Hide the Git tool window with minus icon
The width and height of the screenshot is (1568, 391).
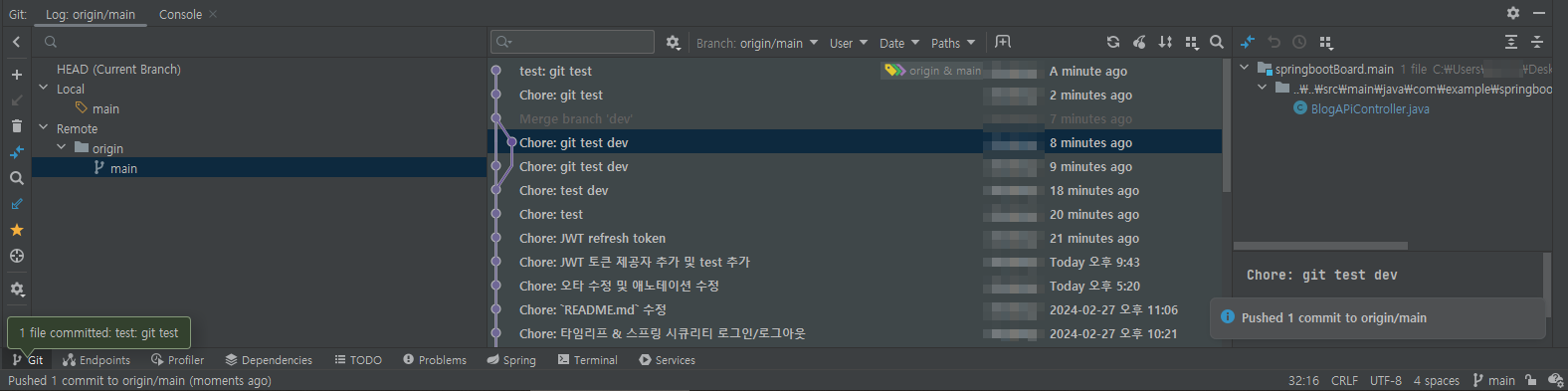[x=1539, y=13]
